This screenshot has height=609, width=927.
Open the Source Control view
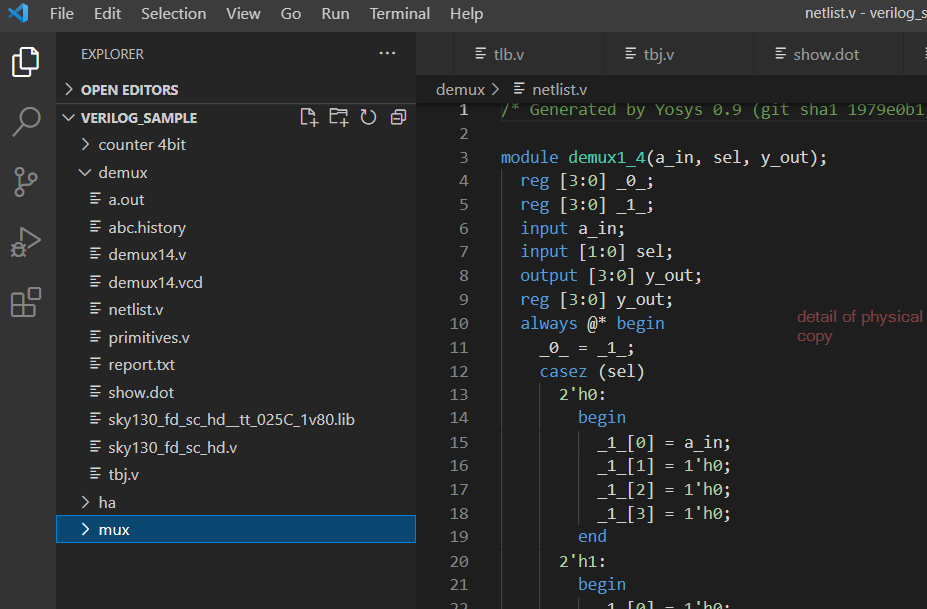click(x=25, y=182)
